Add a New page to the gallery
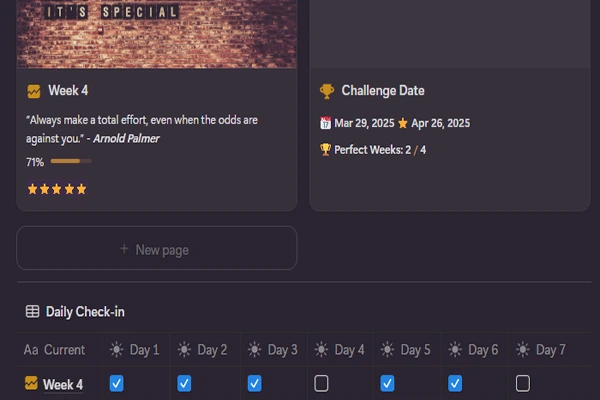This screenshot has width=600, height=400. [x=156, y=249]
